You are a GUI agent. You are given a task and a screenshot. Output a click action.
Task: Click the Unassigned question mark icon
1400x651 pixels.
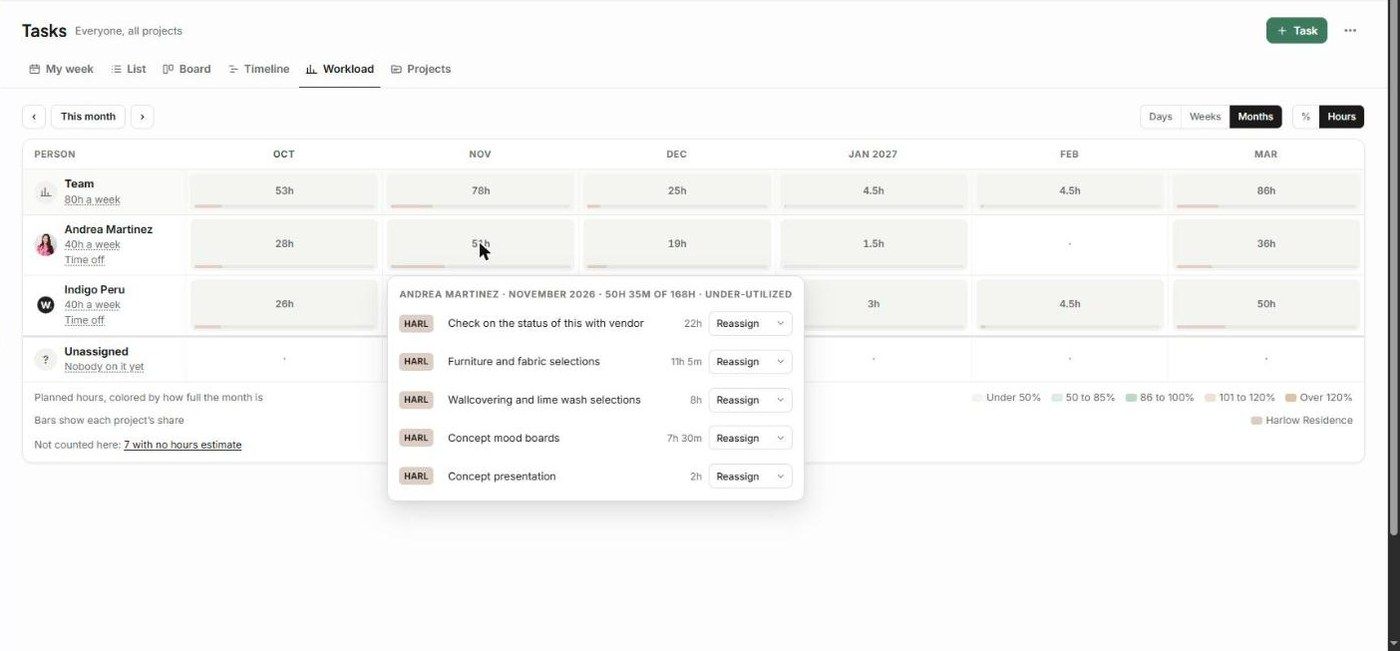pos(45,359)
